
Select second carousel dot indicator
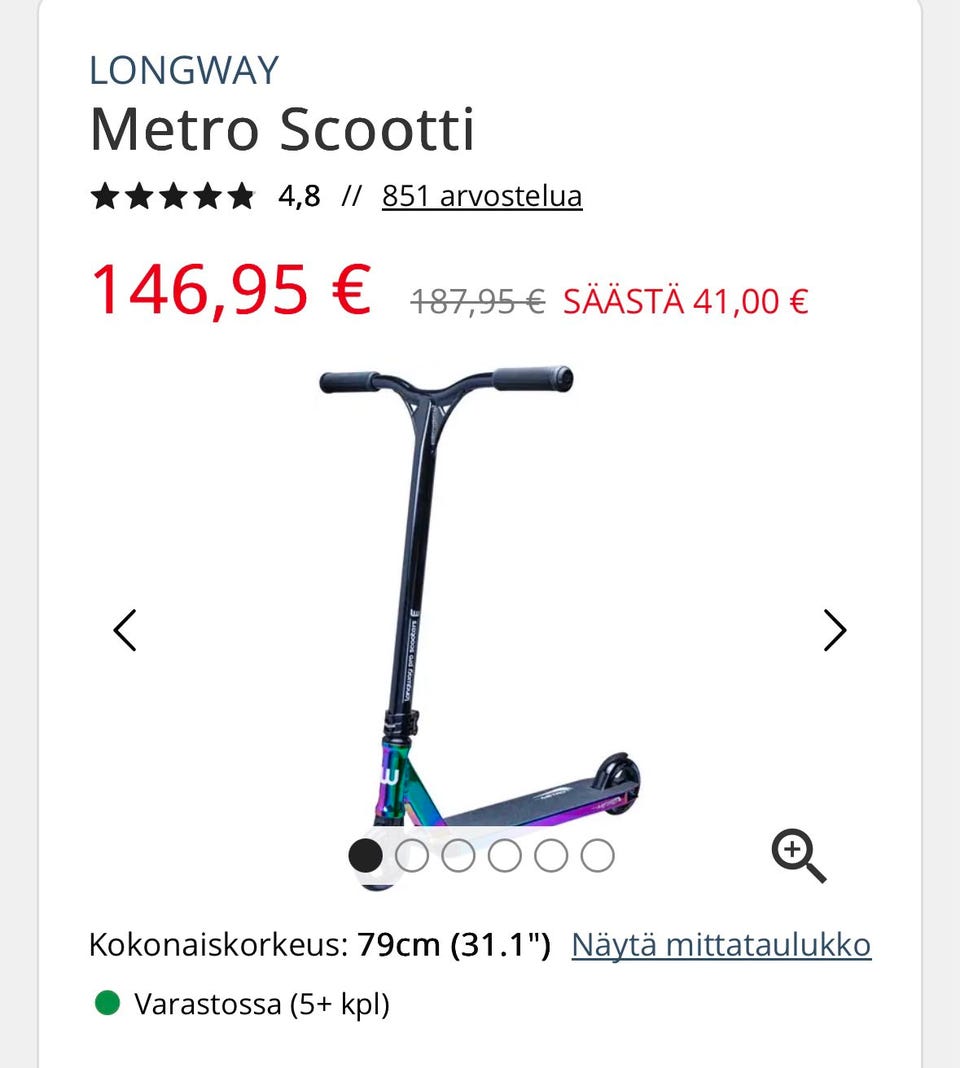412,855
